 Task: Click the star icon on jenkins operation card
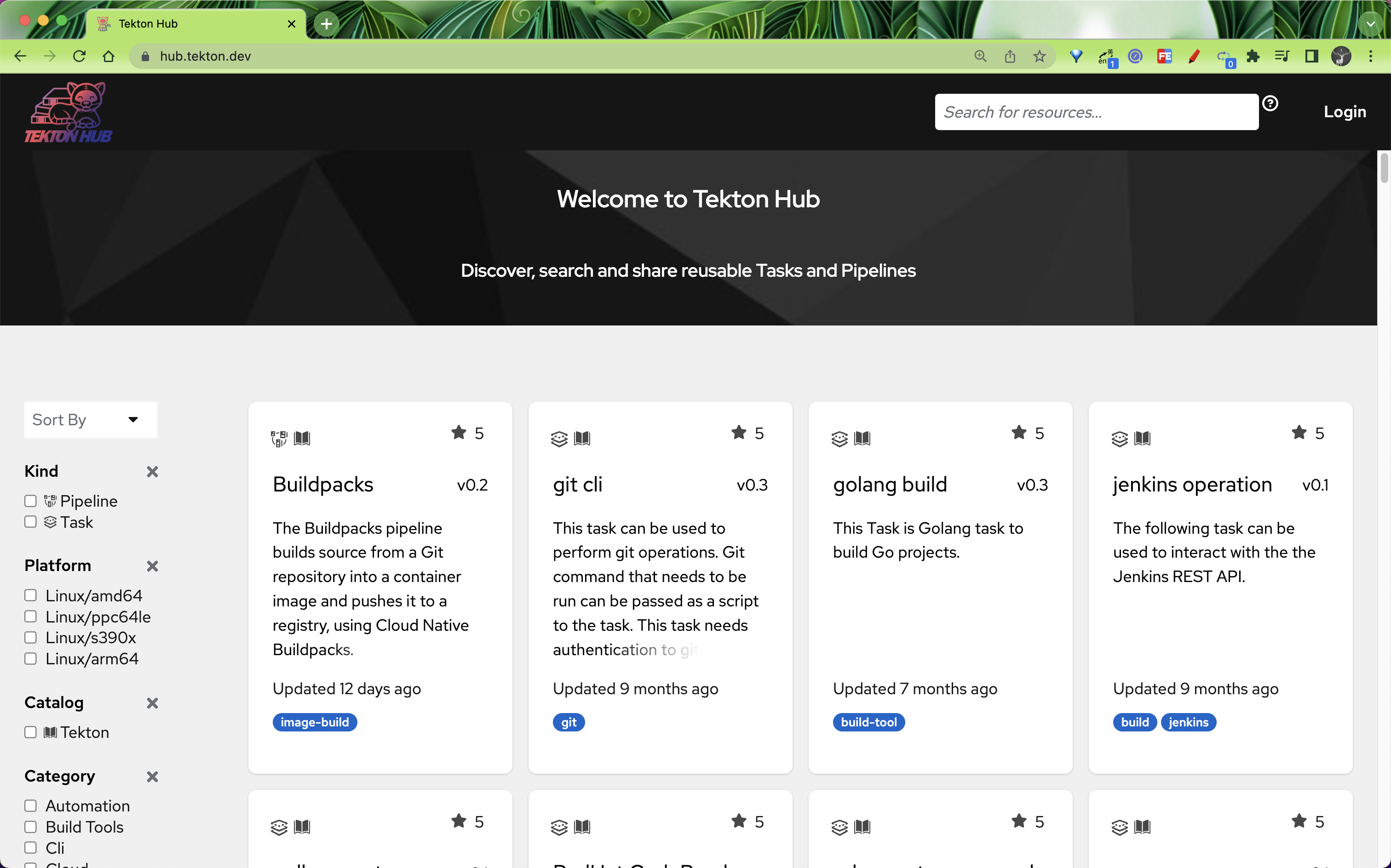(x=1299, y=433)
